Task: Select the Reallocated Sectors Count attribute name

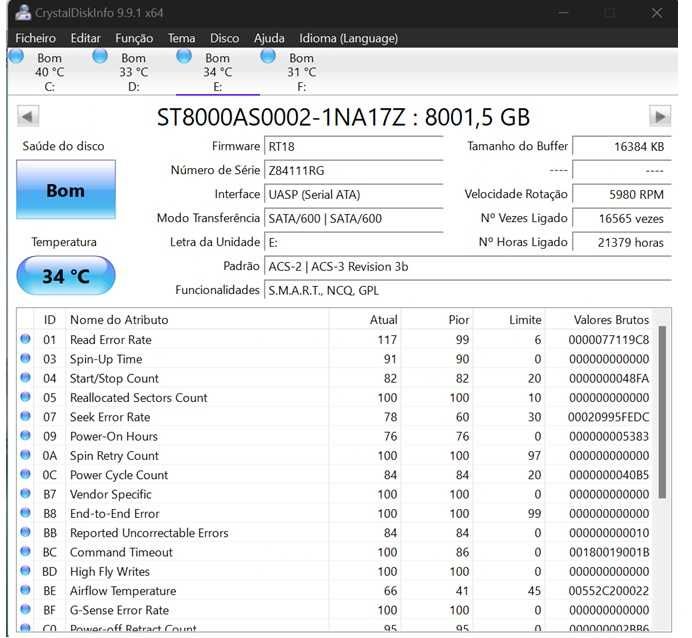Action: tap(139, 398)
